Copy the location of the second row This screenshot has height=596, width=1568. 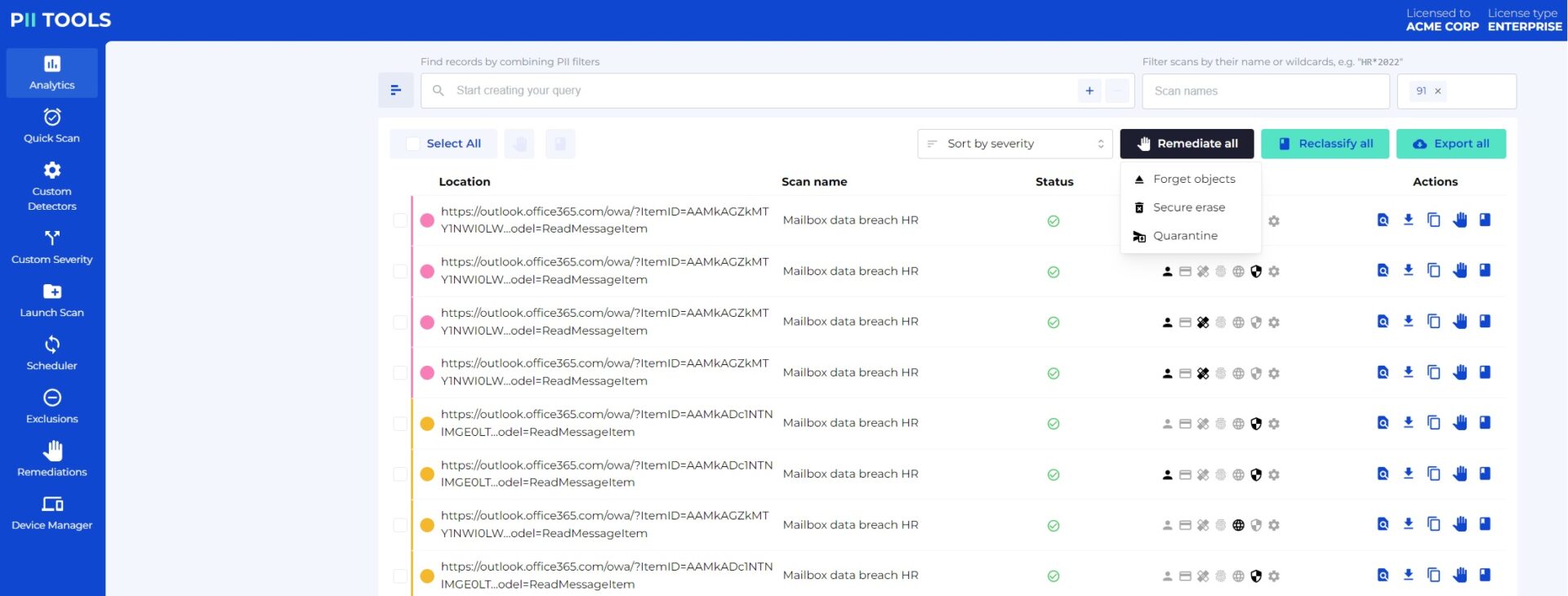pyautogui.click(x=1433, y=270)
